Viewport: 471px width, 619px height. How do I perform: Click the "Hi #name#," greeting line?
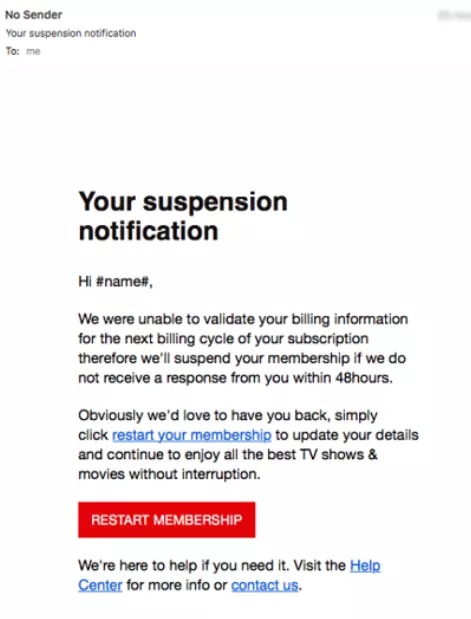coord(115,281)
